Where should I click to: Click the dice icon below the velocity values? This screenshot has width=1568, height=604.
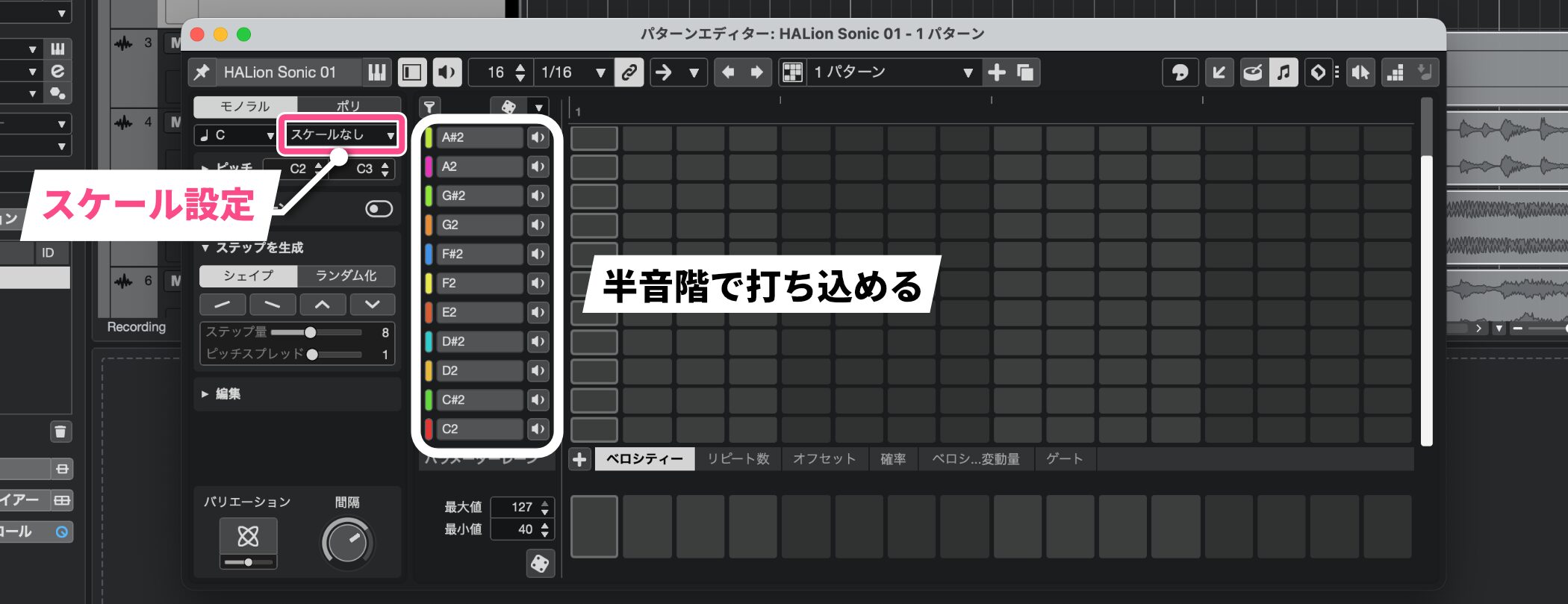point(539,563)
